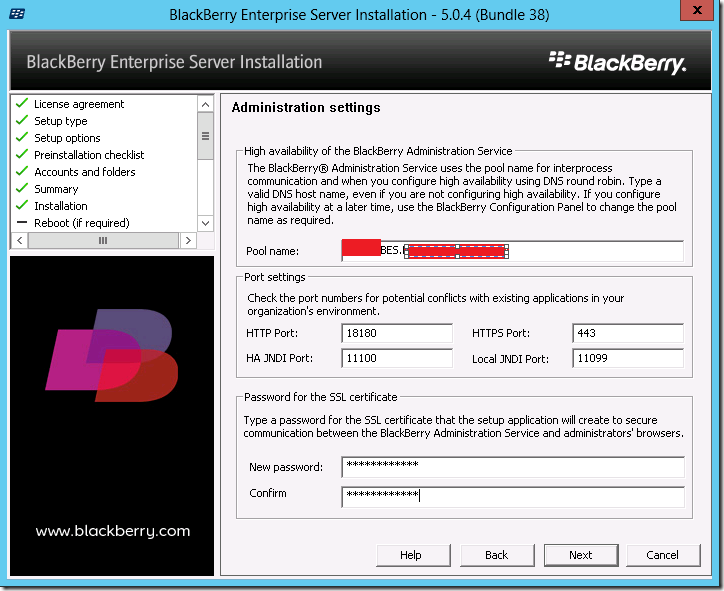
Task: Click the vertical scrollbar thumb in steps list
Action: (x=205, y=136)
